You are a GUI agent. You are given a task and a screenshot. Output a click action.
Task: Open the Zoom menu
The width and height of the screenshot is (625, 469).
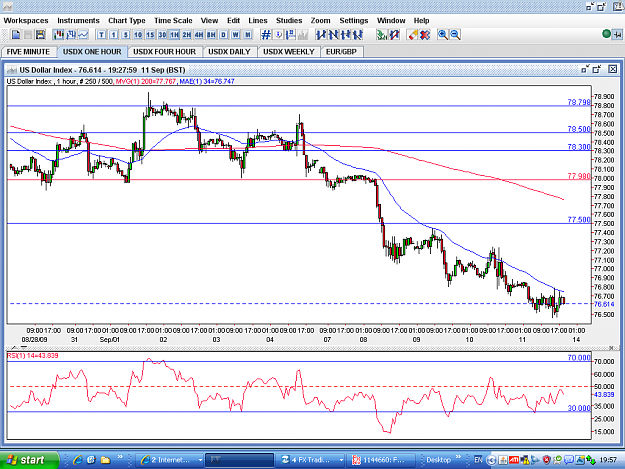[x=320, y=21]
